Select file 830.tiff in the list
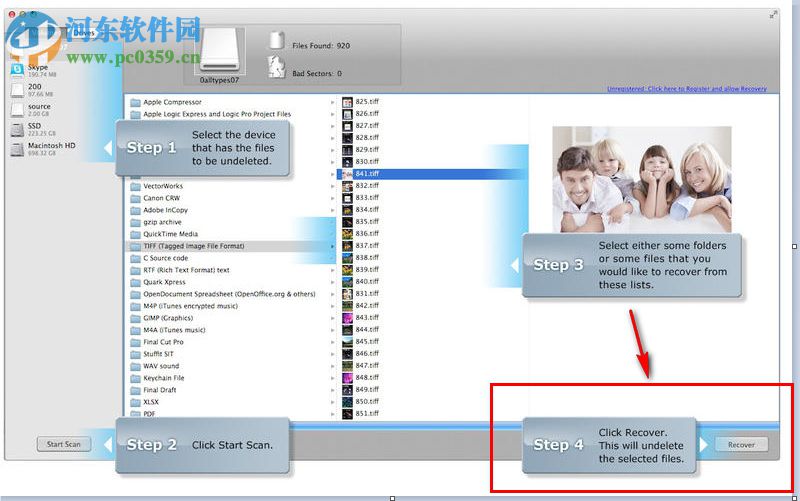The width and height of the screenshot is (800, 501). 367,162
